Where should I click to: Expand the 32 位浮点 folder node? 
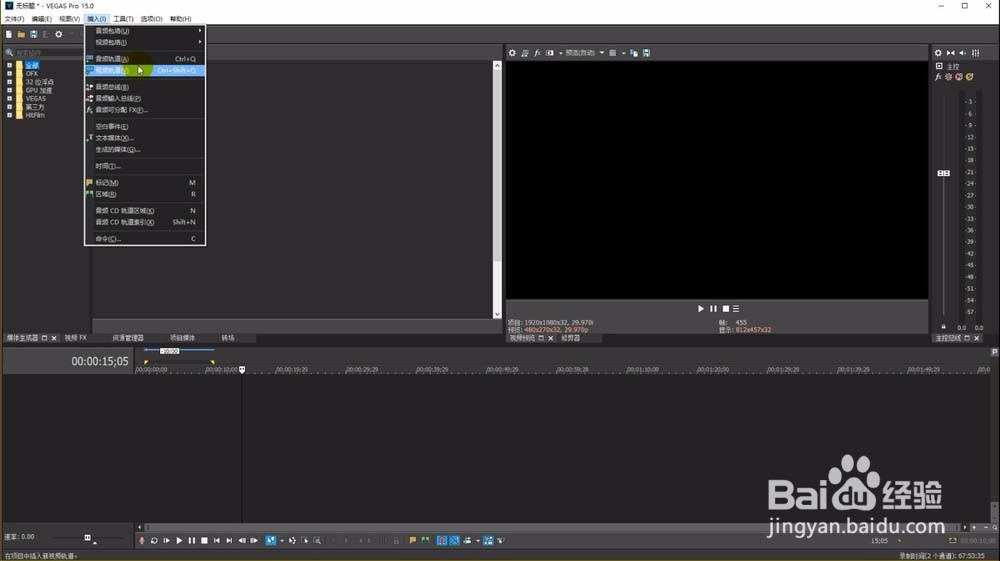(10, 82)
